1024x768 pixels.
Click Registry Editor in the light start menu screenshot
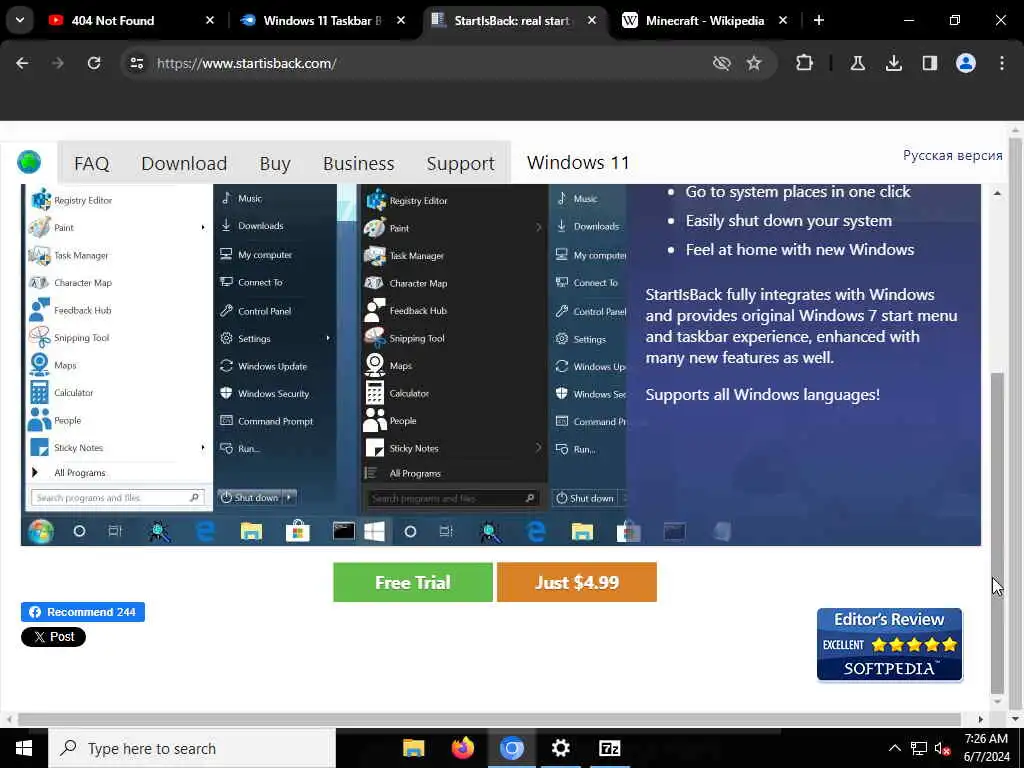coord(83,200)
